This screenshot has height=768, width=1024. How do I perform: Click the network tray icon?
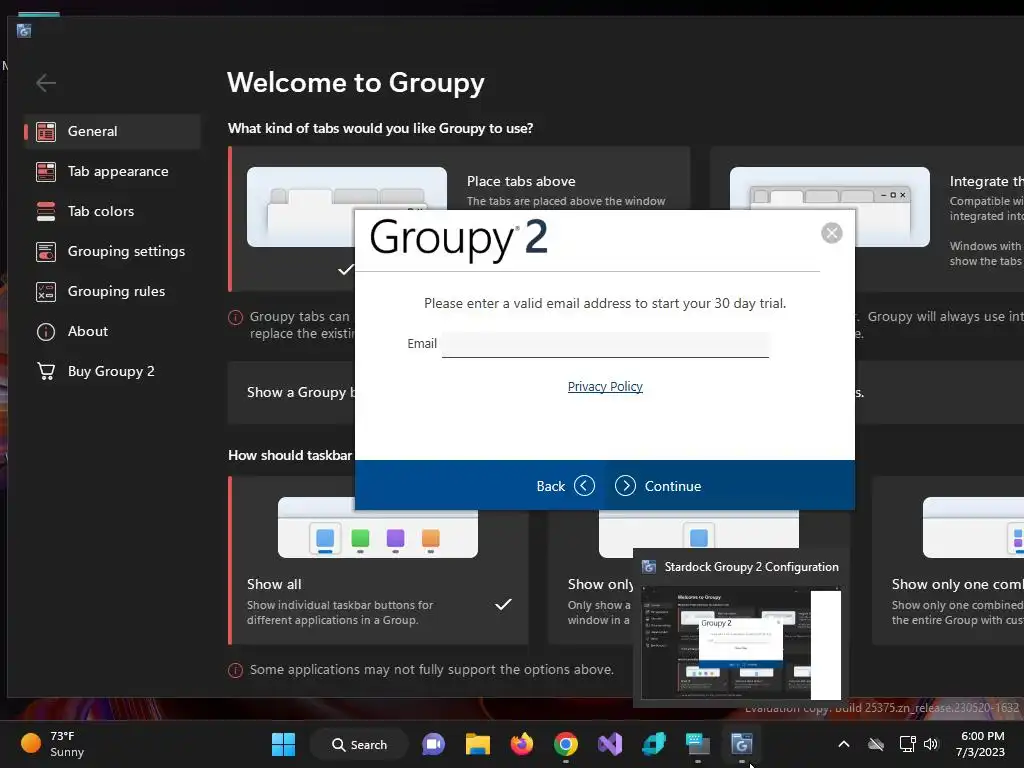pyautogui.click(x=907, y=744)
